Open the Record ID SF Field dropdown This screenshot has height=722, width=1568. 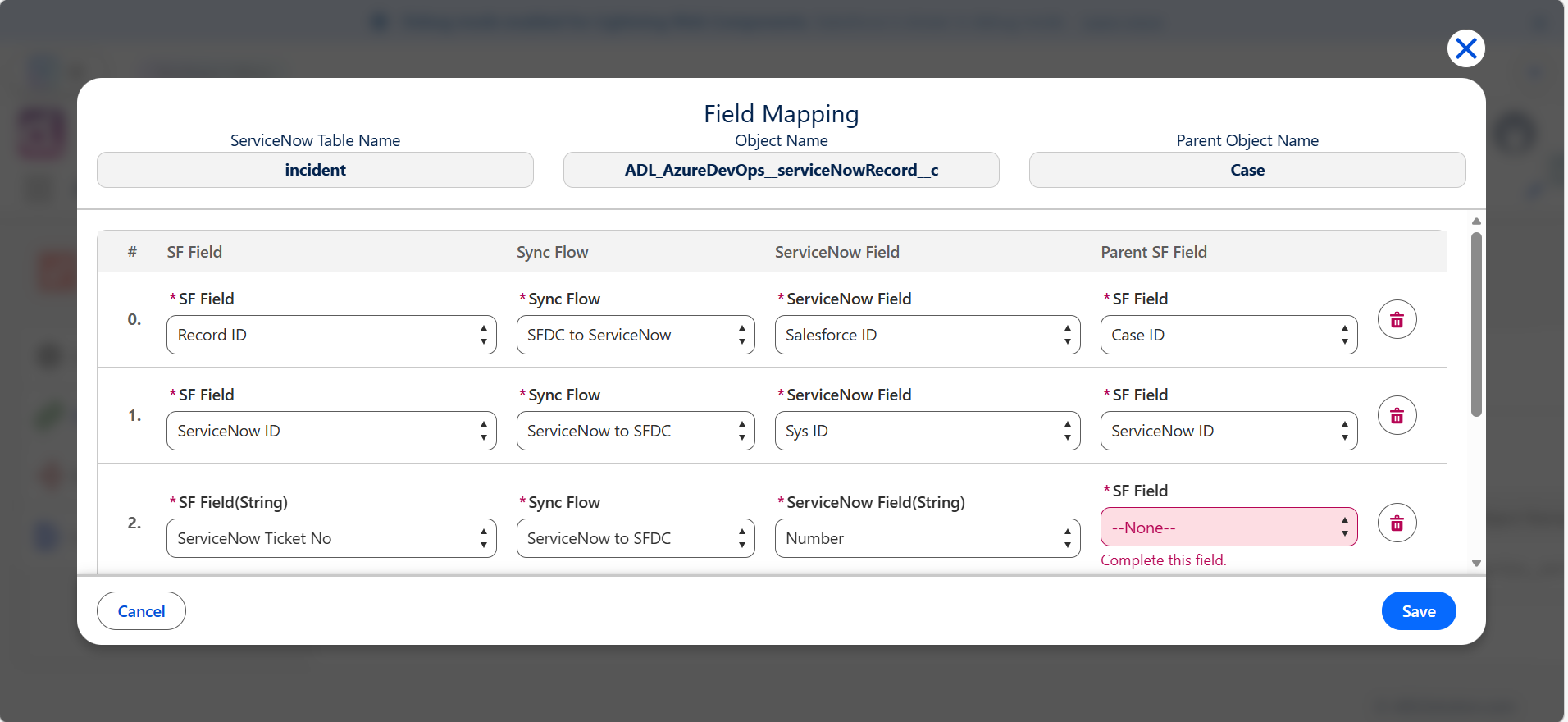tap(331, 335)
